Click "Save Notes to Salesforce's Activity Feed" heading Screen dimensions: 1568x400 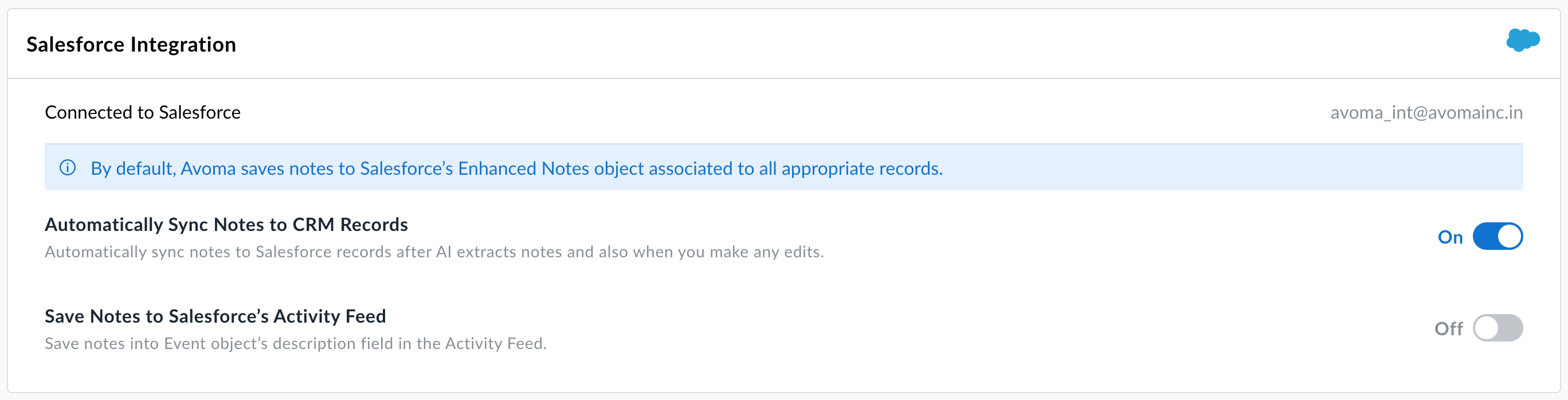point(215,316)
